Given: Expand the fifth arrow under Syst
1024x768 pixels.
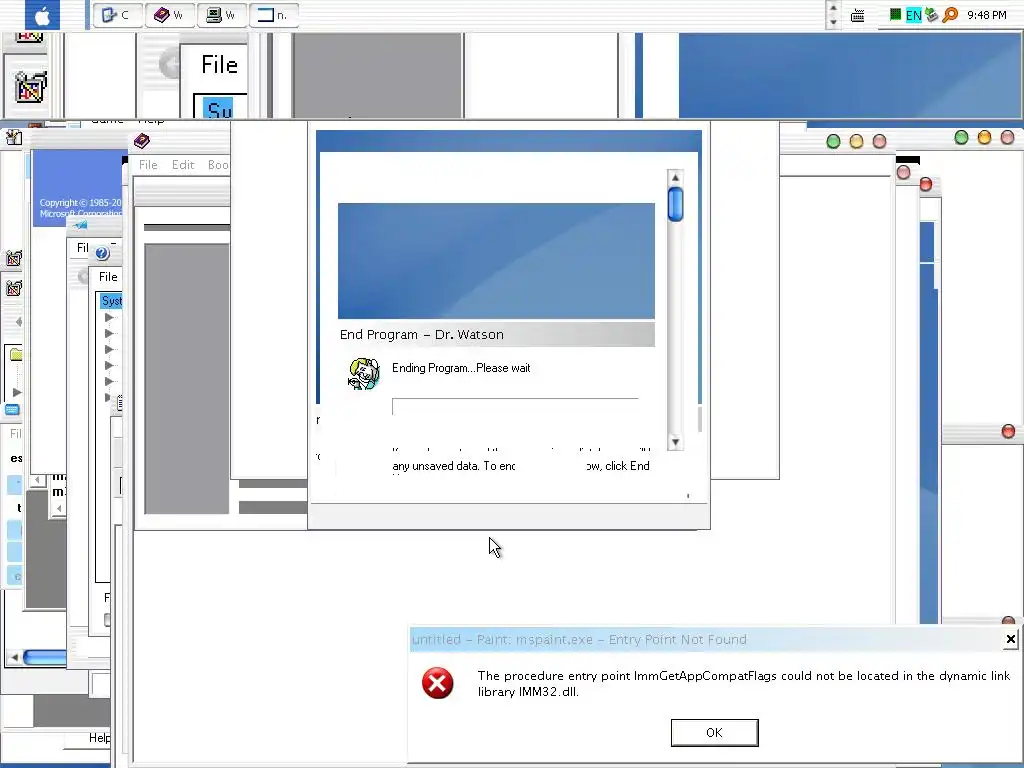Looking at the screenshot, I should [109, 381].
